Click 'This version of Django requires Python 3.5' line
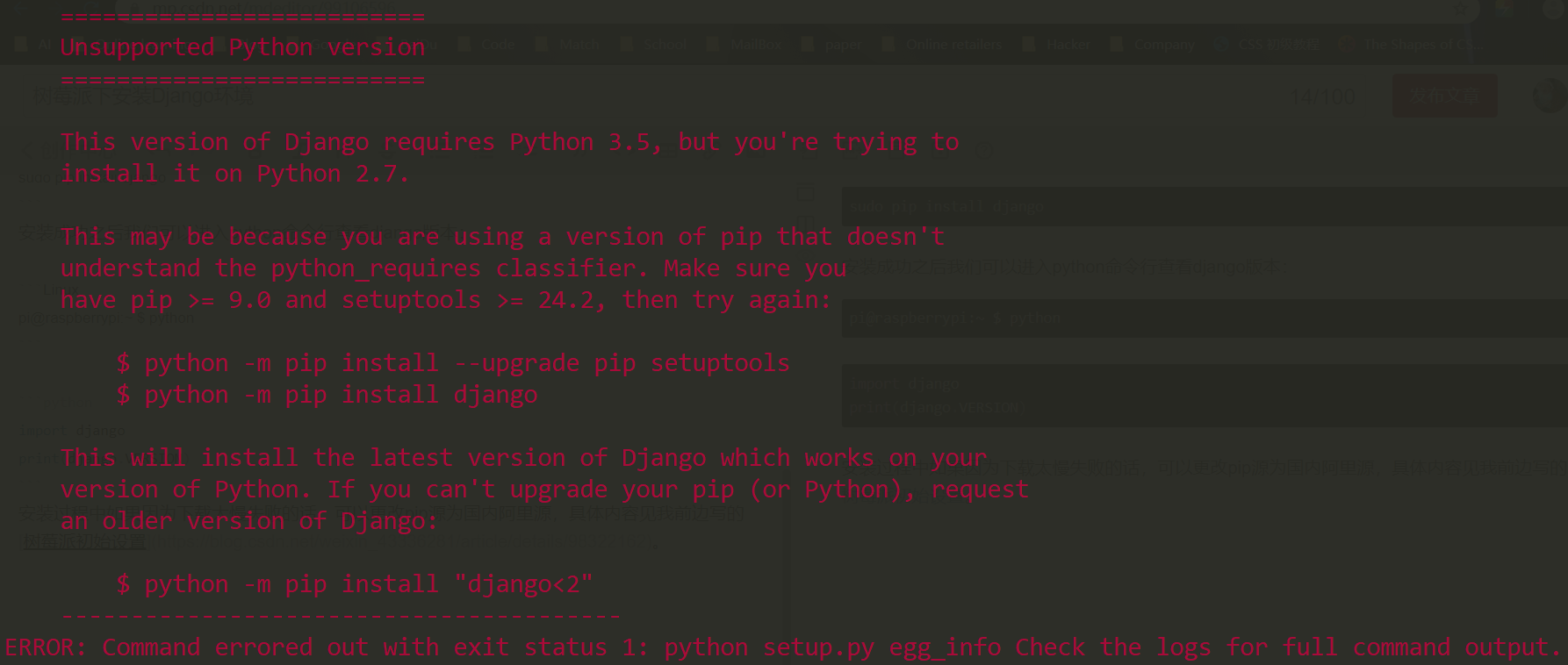1568x665 pixels. [509, 142]
